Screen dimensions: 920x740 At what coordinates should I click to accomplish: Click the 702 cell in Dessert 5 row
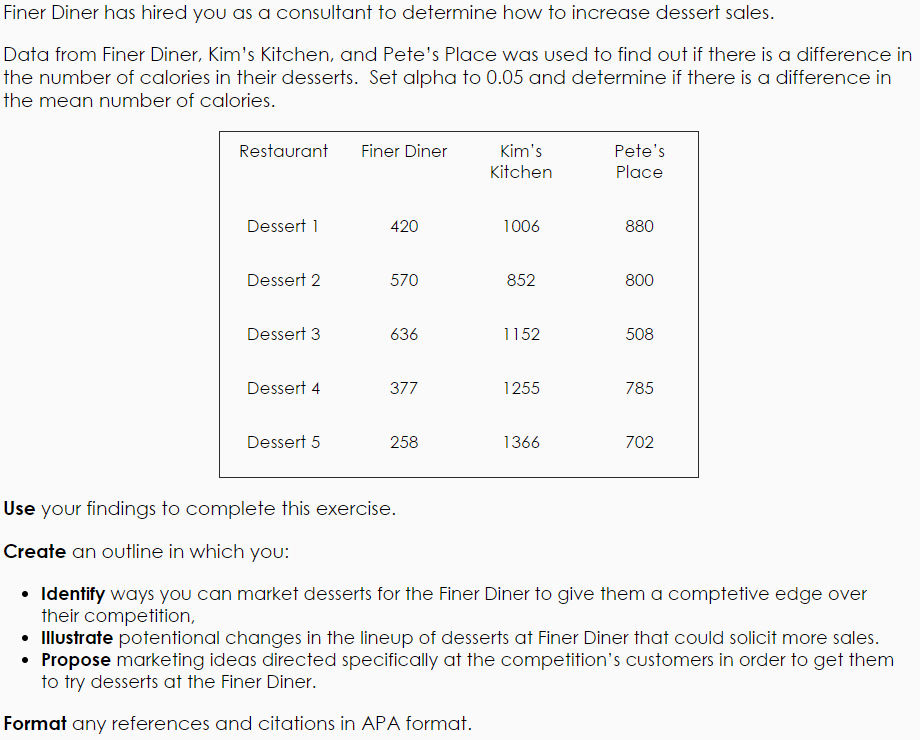point(639,442)
